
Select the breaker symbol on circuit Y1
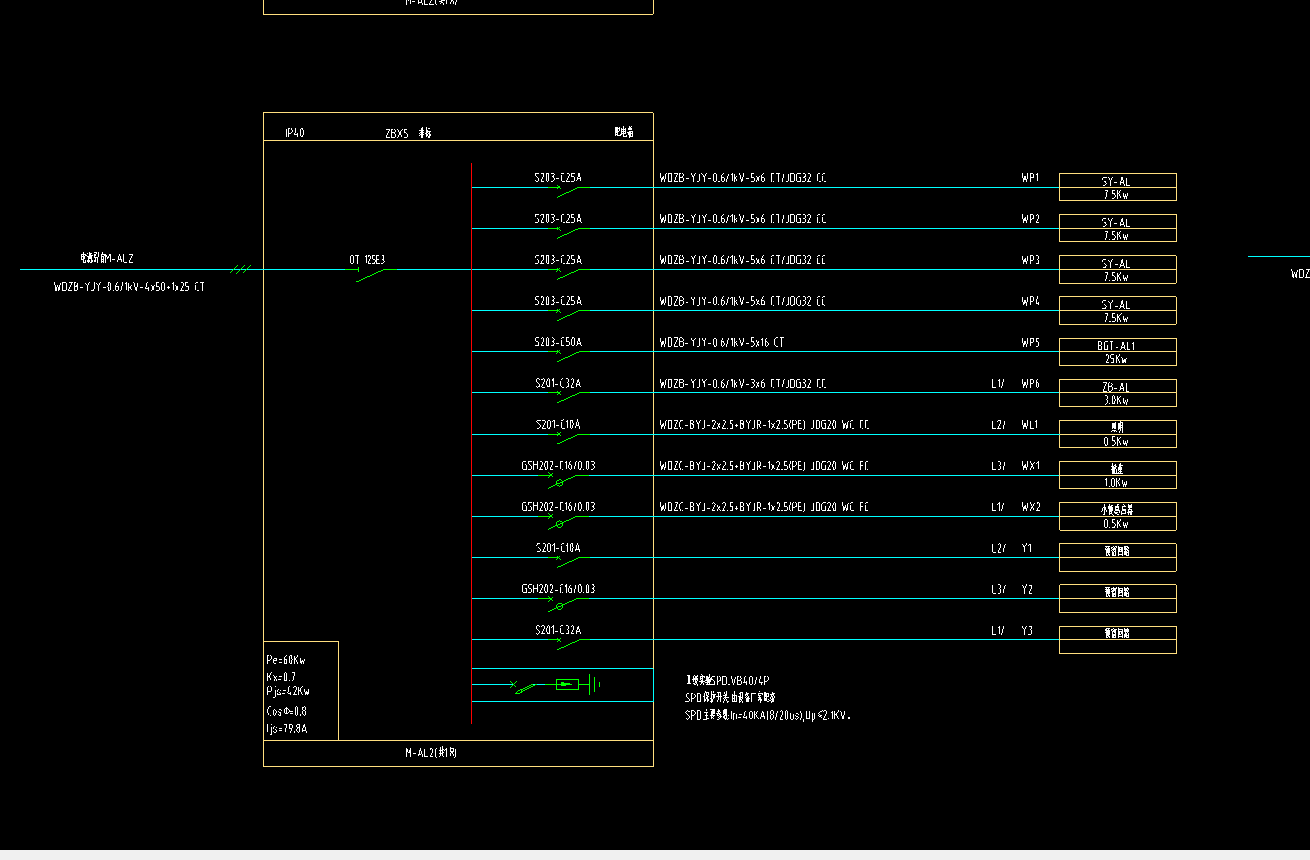tap(570, 560)
